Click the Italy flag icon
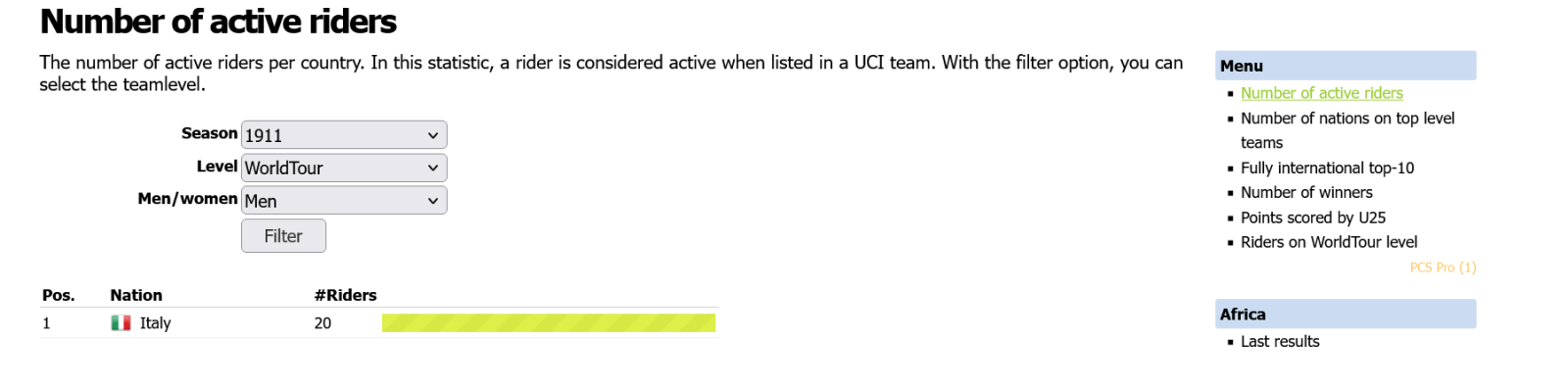Viewport: 1568px width, 387px height. [121, 323]
